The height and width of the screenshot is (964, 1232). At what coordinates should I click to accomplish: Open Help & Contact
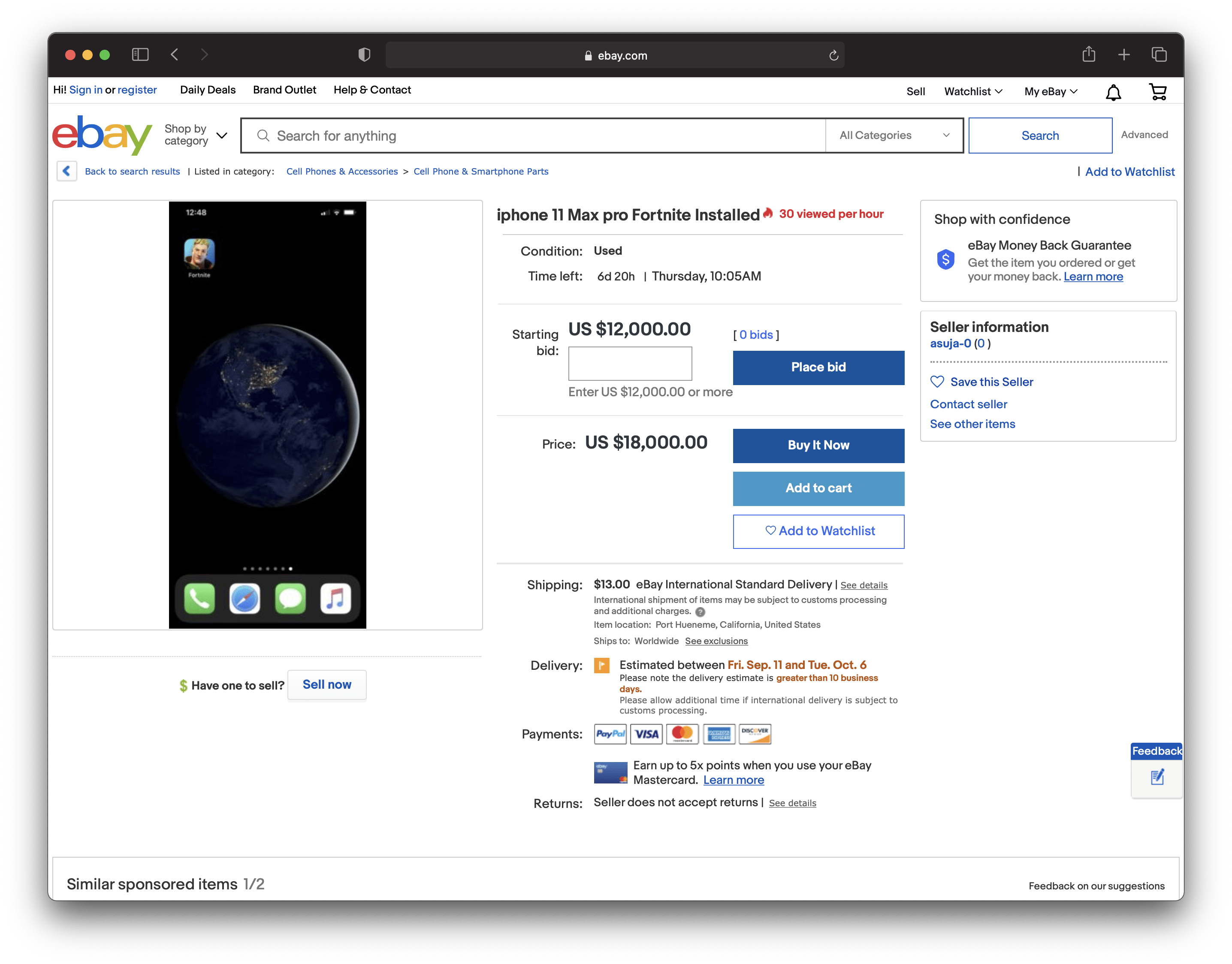[x=372, y=90]
